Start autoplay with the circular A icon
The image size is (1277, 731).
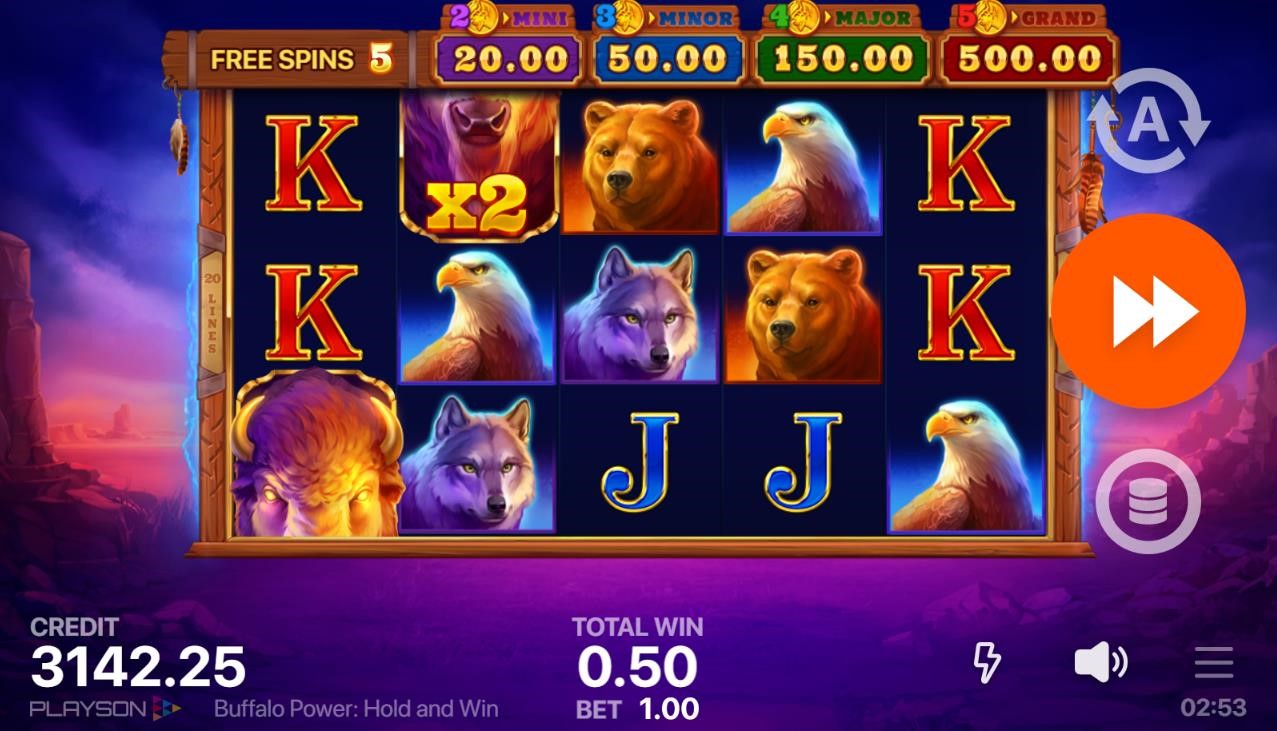pyautogui.click(x=1148, y=121)
